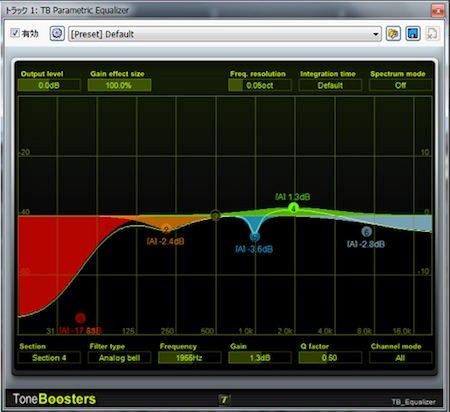Click the [A] -2.4dB label
This screenshot has height=412, width=450.
165,241
